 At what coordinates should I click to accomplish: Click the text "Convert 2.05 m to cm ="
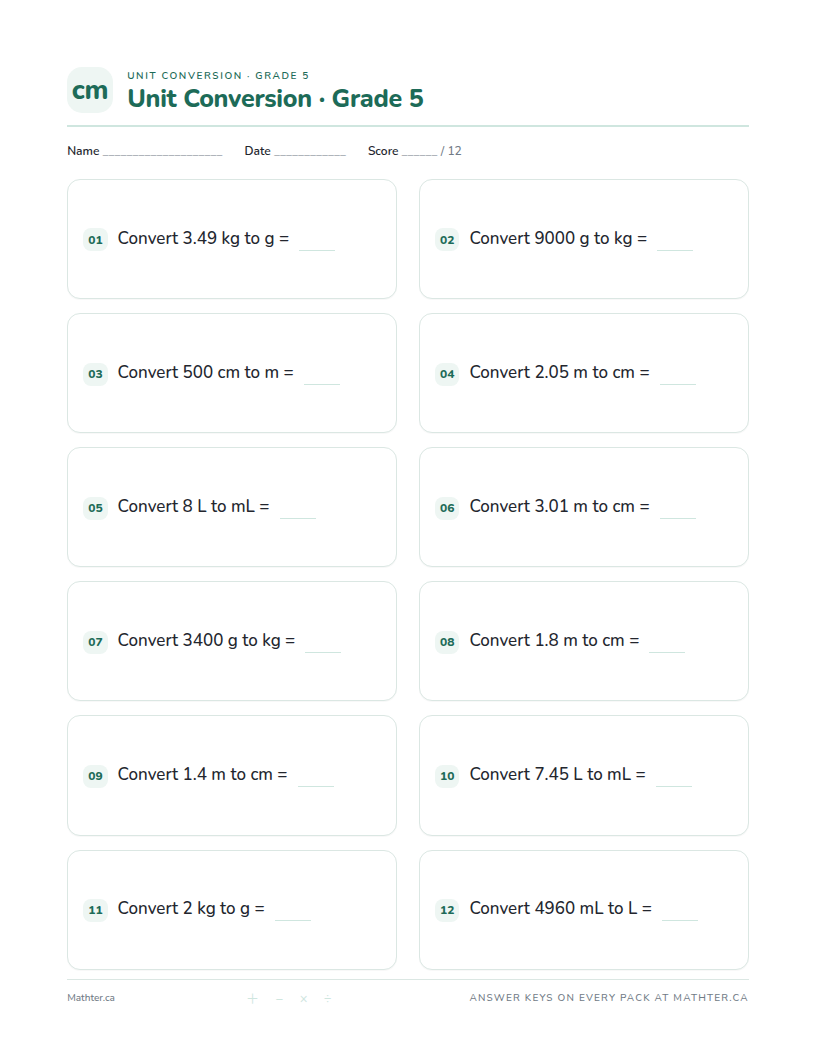(x=559, y=372)
